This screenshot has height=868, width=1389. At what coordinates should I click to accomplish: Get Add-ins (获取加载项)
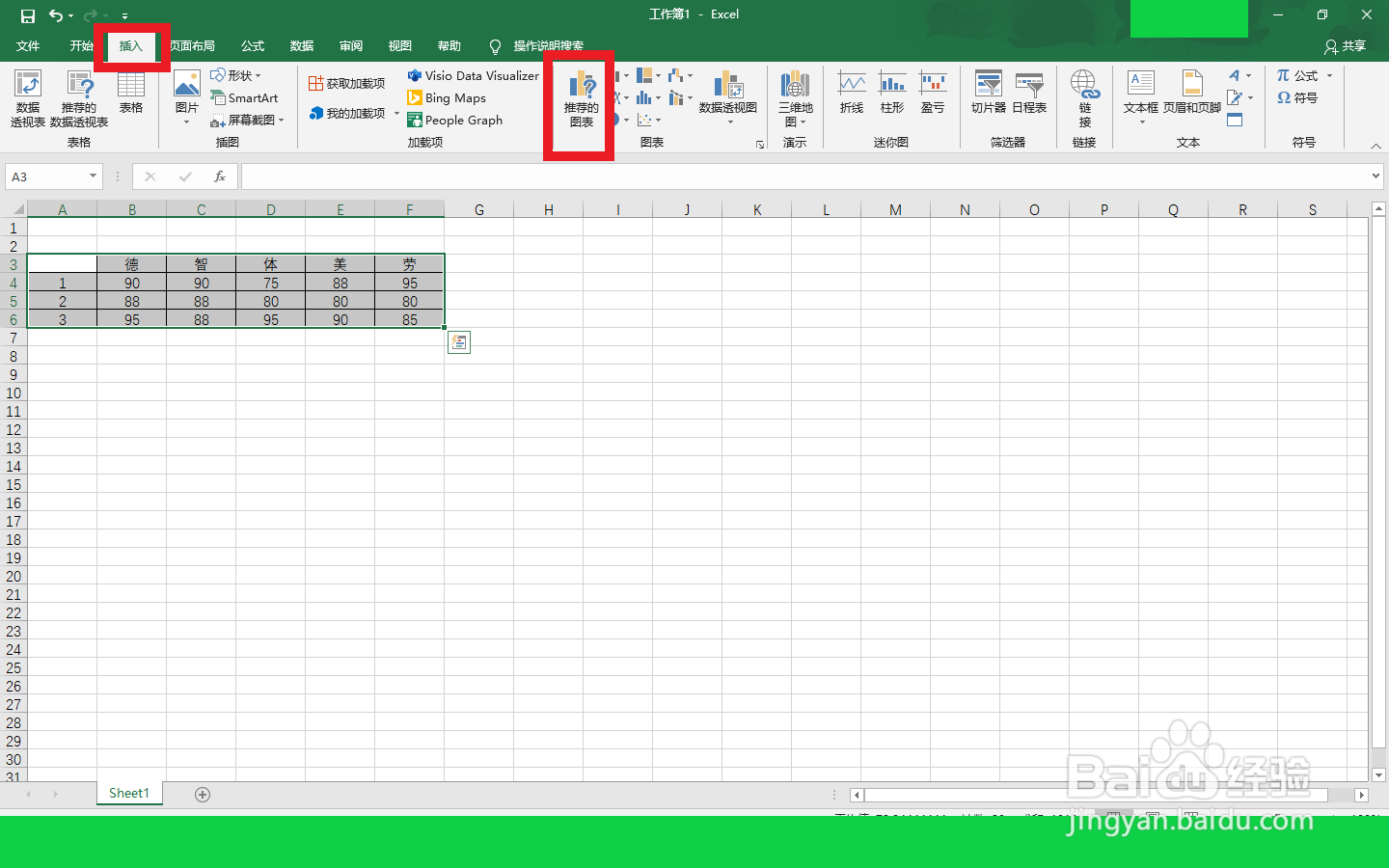pos(347,84)
